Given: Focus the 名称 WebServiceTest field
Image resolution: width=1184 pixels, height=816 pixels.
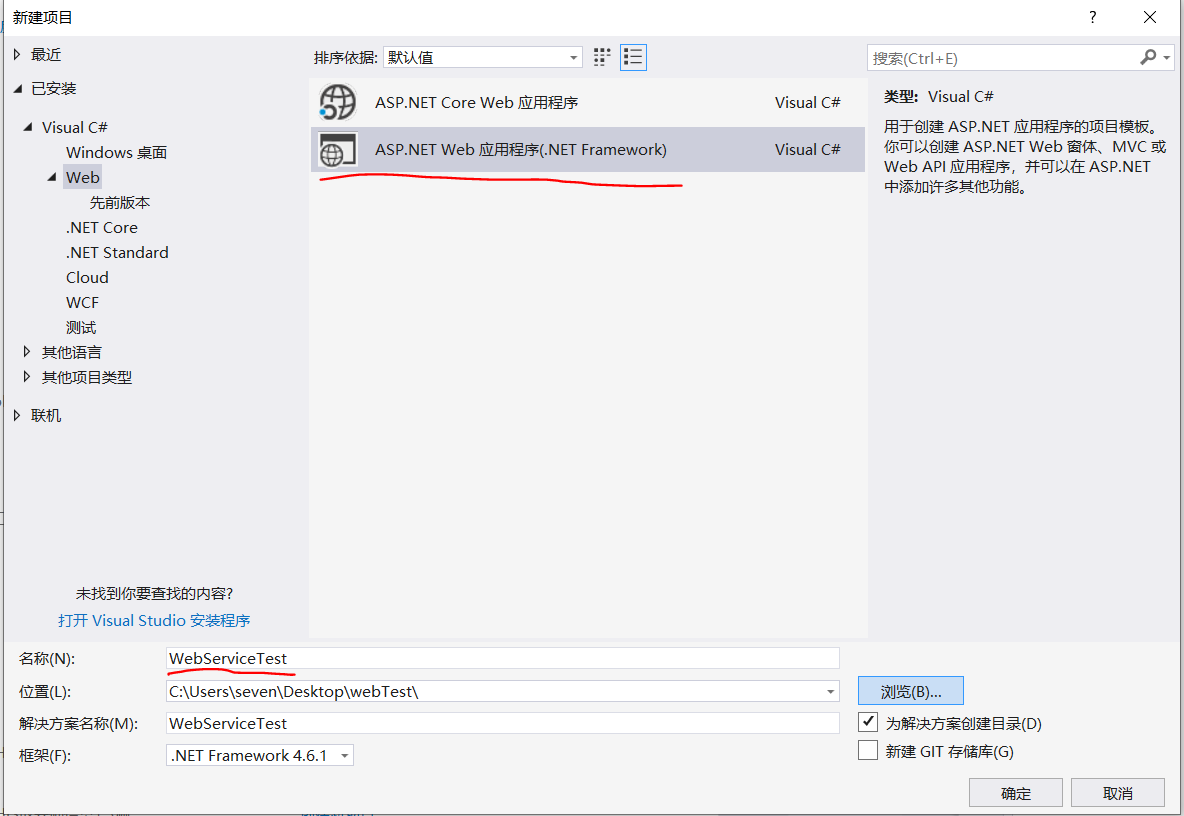Looking at the screenshot, I should pos(503,658).
